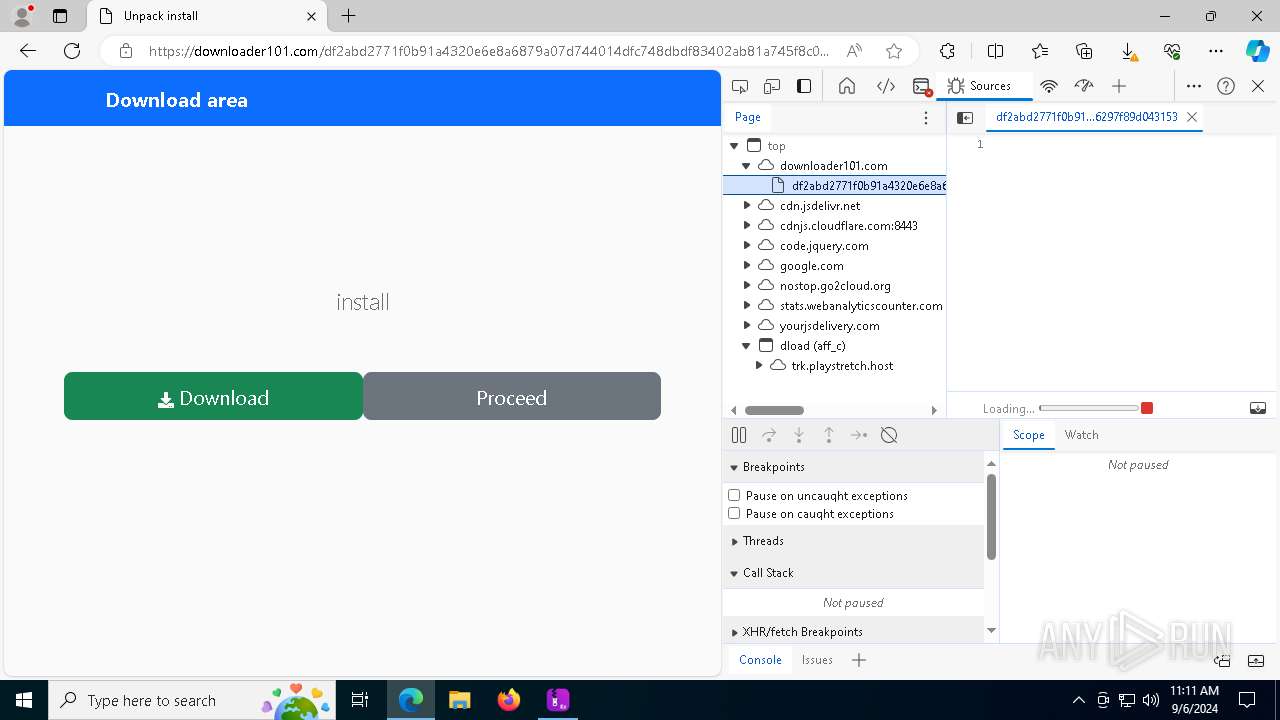Screen dimensions: 1280x720
Task: Expand the trk.playstretch.host node
Action: (759, 365)
